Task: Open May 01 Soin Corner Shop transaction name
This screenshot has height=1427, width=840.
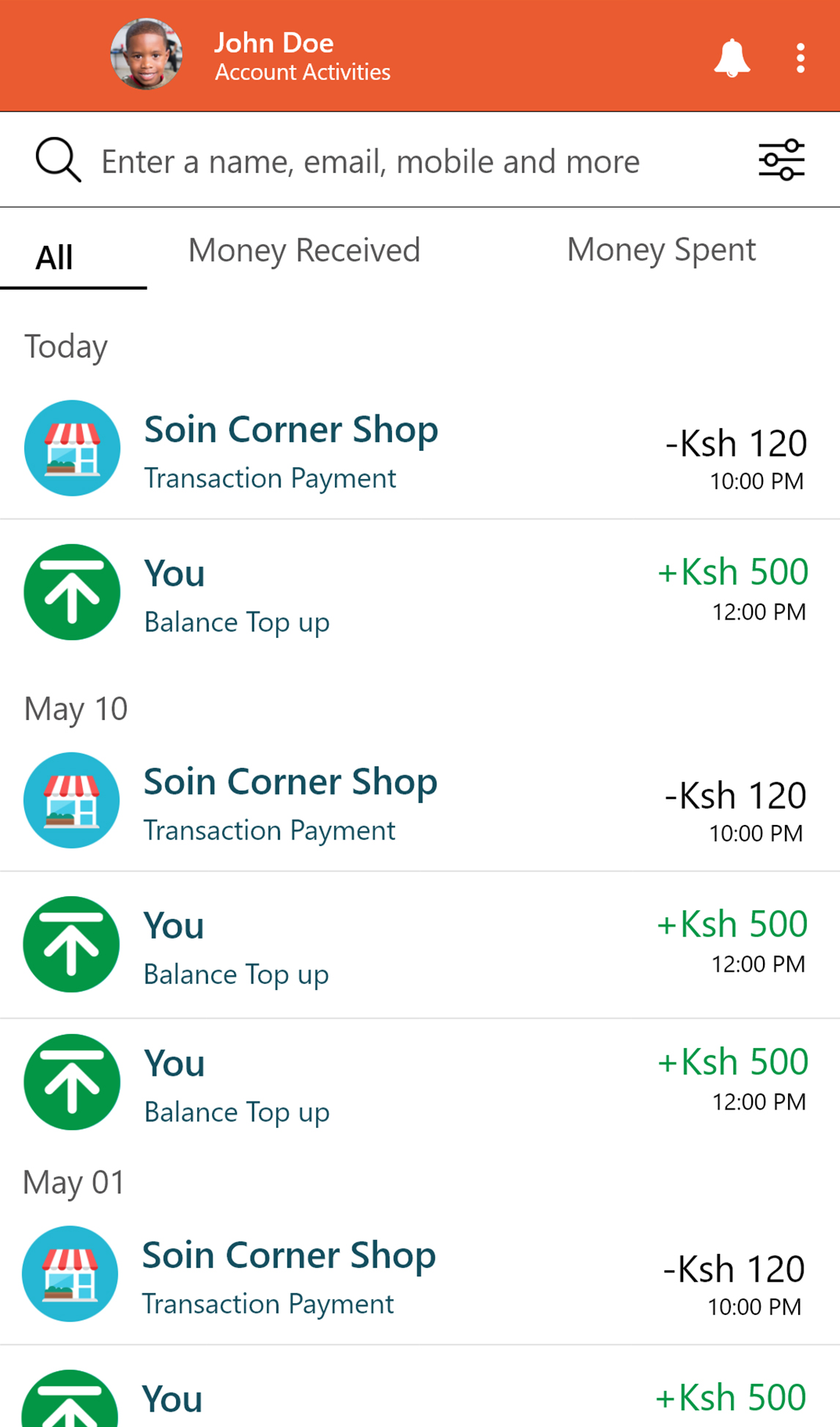Action: tap(290, 1255)
